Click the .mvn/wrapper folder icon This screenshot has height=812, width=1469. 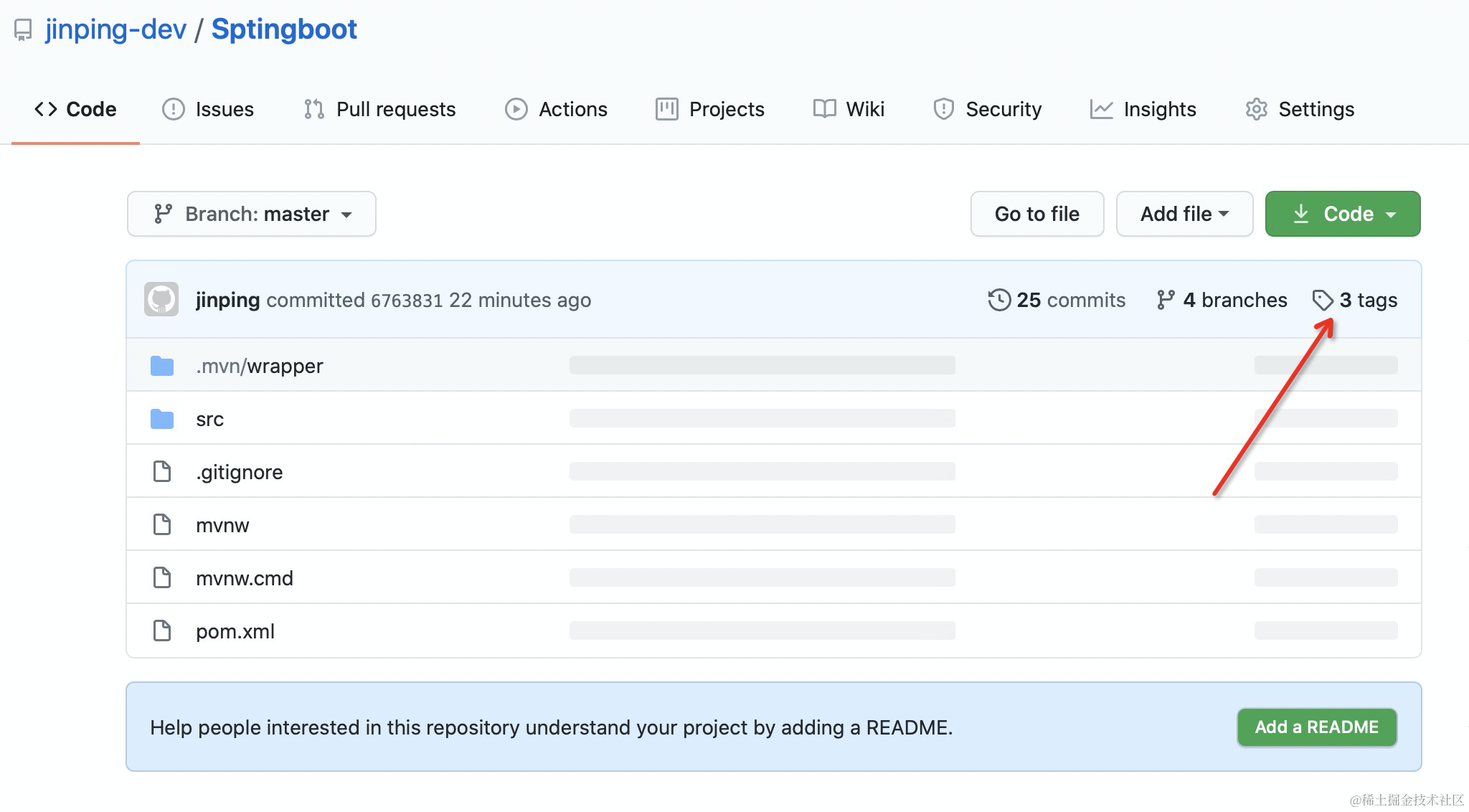click(x=162, y=366)
